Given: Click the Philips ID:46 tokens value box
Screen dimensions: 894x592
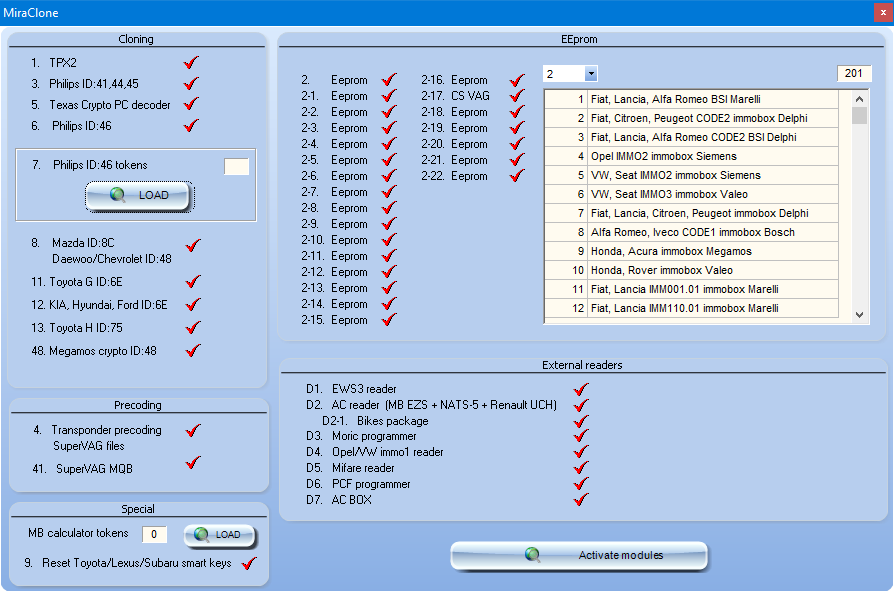Looking at the screenshot, I should pos(237,167).
